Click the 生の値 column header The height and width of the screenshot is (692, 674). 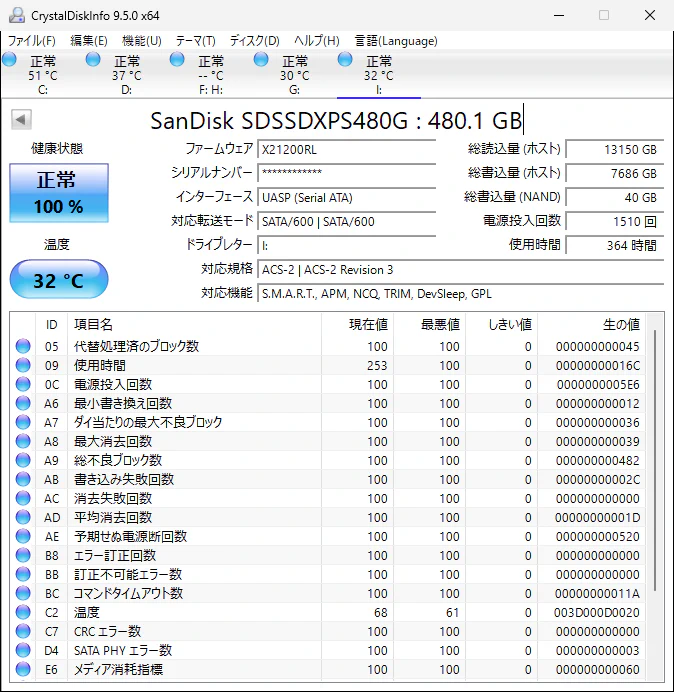592,325
